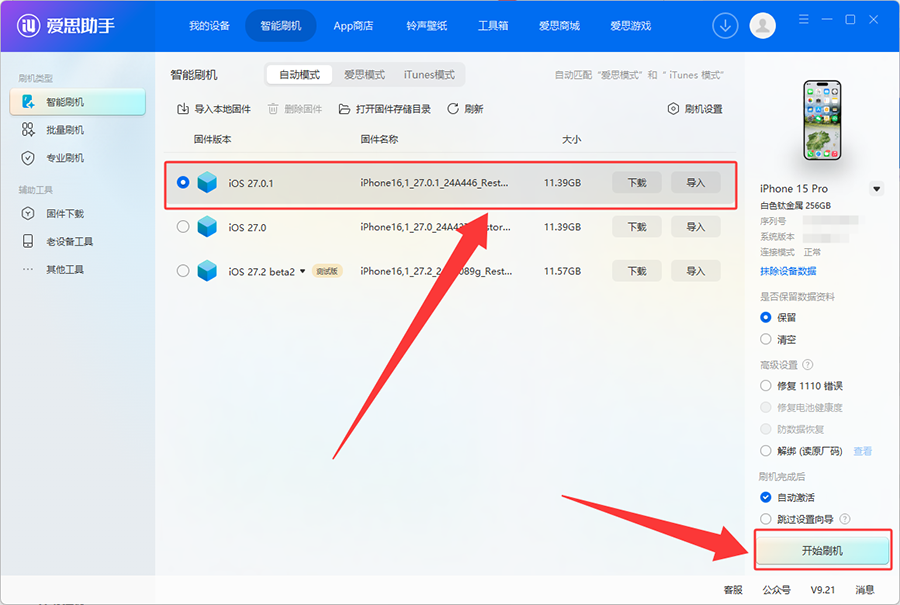Click the 11.57GB size cell

[562, 271]
